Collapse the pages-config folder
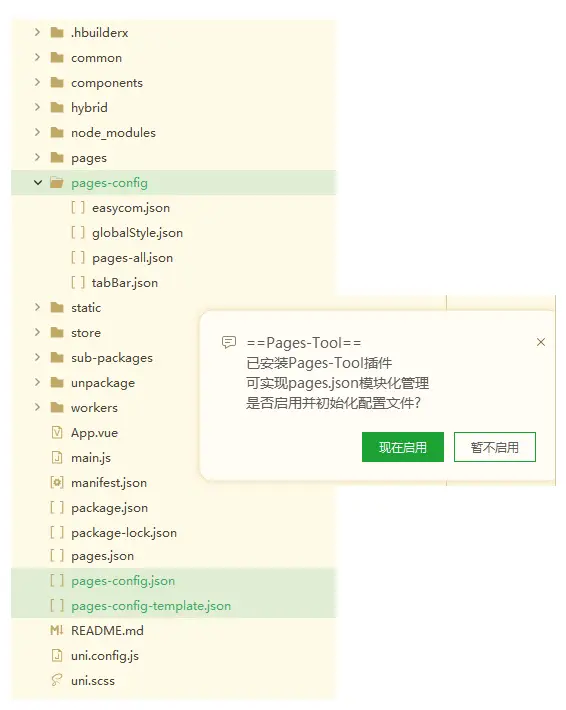The image size is (566, 710). point(38,182)
